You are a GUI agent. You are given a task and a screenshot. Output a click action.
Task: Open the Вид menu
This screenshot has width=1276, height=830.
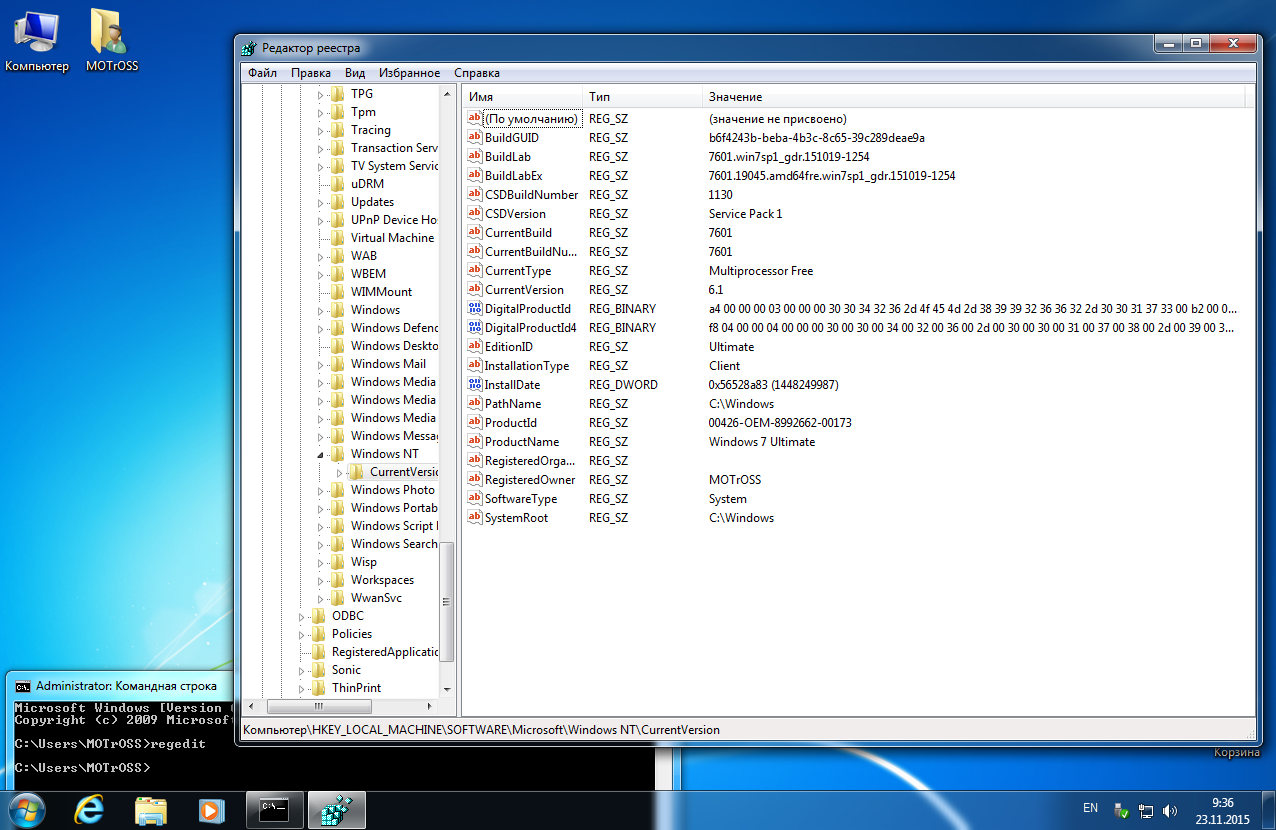click(x=355, y=73)
